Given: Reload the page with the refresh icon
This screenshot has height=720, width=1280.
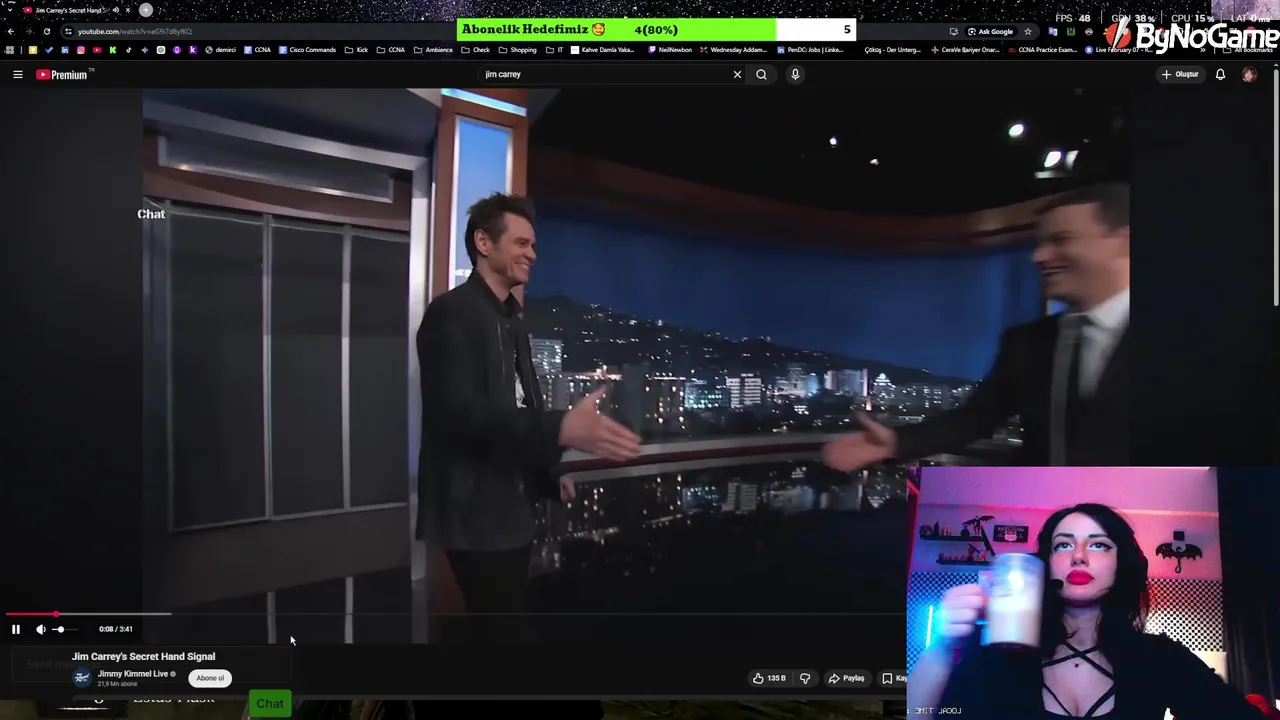Looking at the screenshot, I should pos(46,31).
